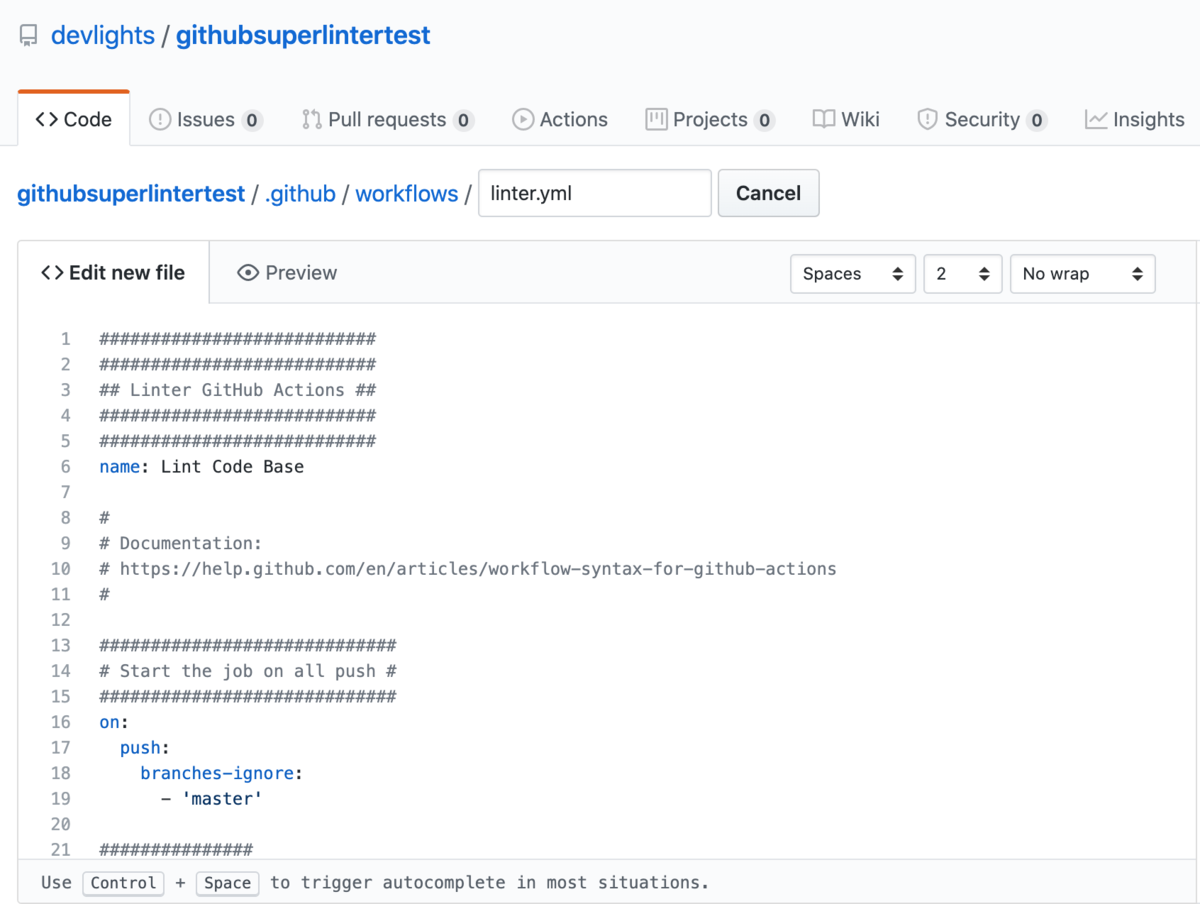The height and width of the screenshot is (904, 1200).
Task: Place cursor on the 'master' value line
Action: [x=212, y=799]
